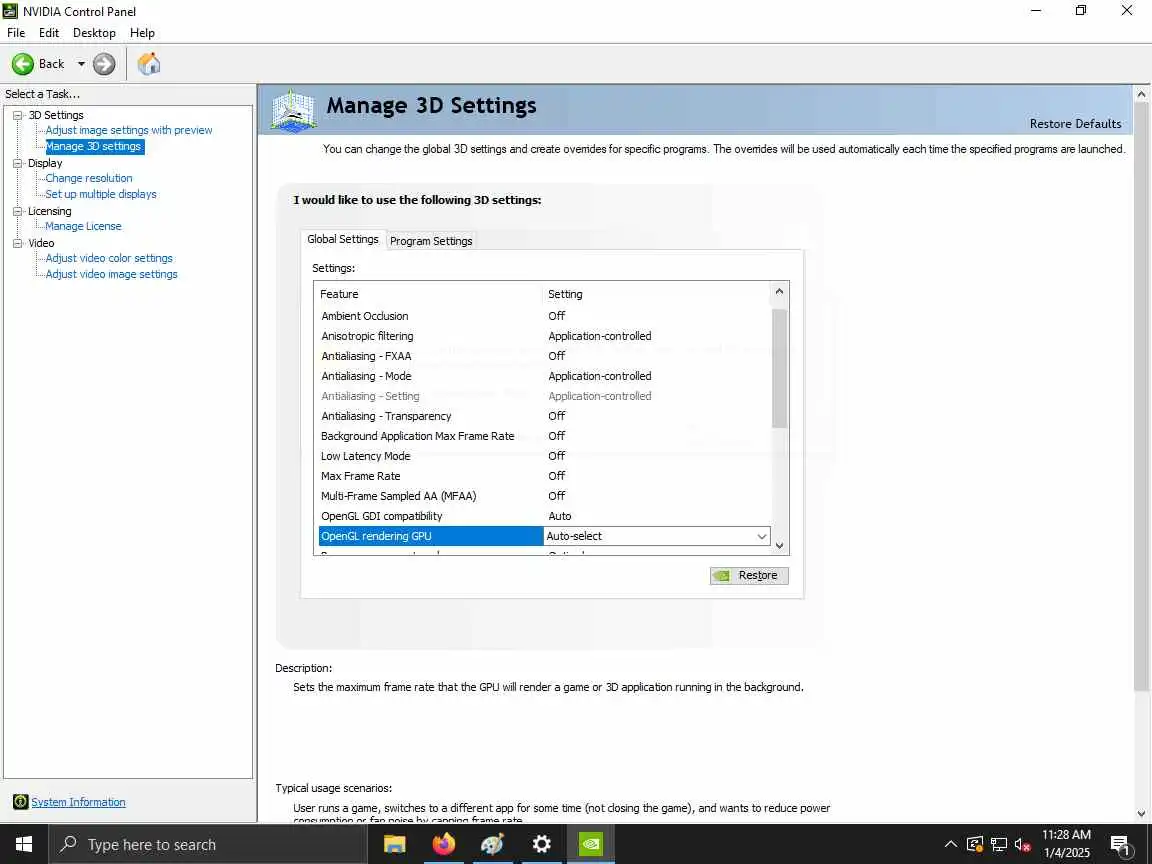Open the File menu
Viewport: 1152px width, 864px height.
pos(16,33)
